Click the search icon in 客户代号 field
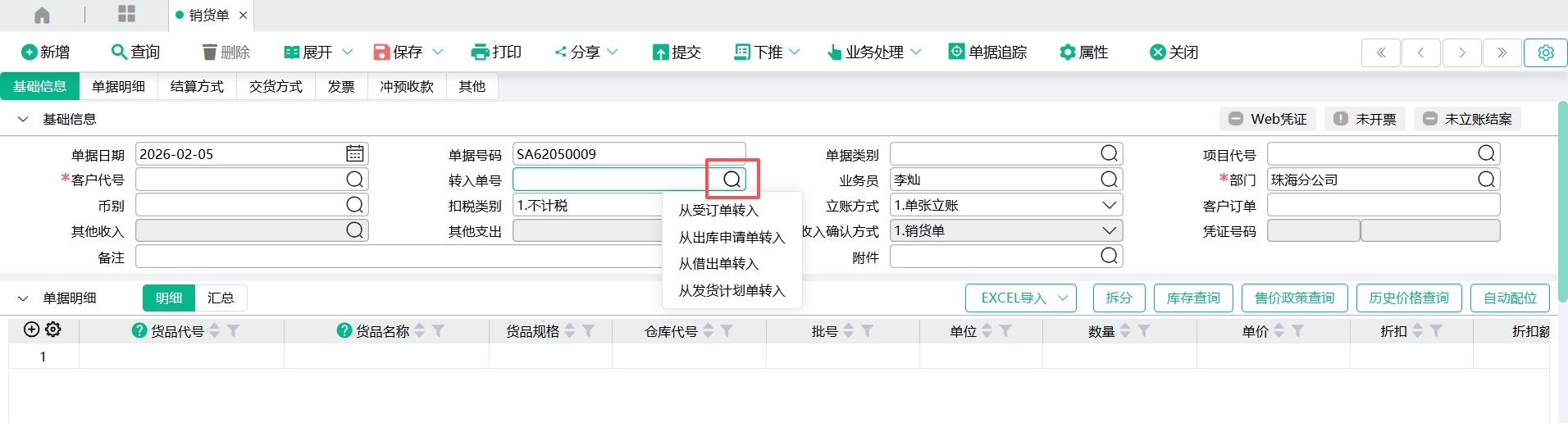 click(x=354, y=180)
